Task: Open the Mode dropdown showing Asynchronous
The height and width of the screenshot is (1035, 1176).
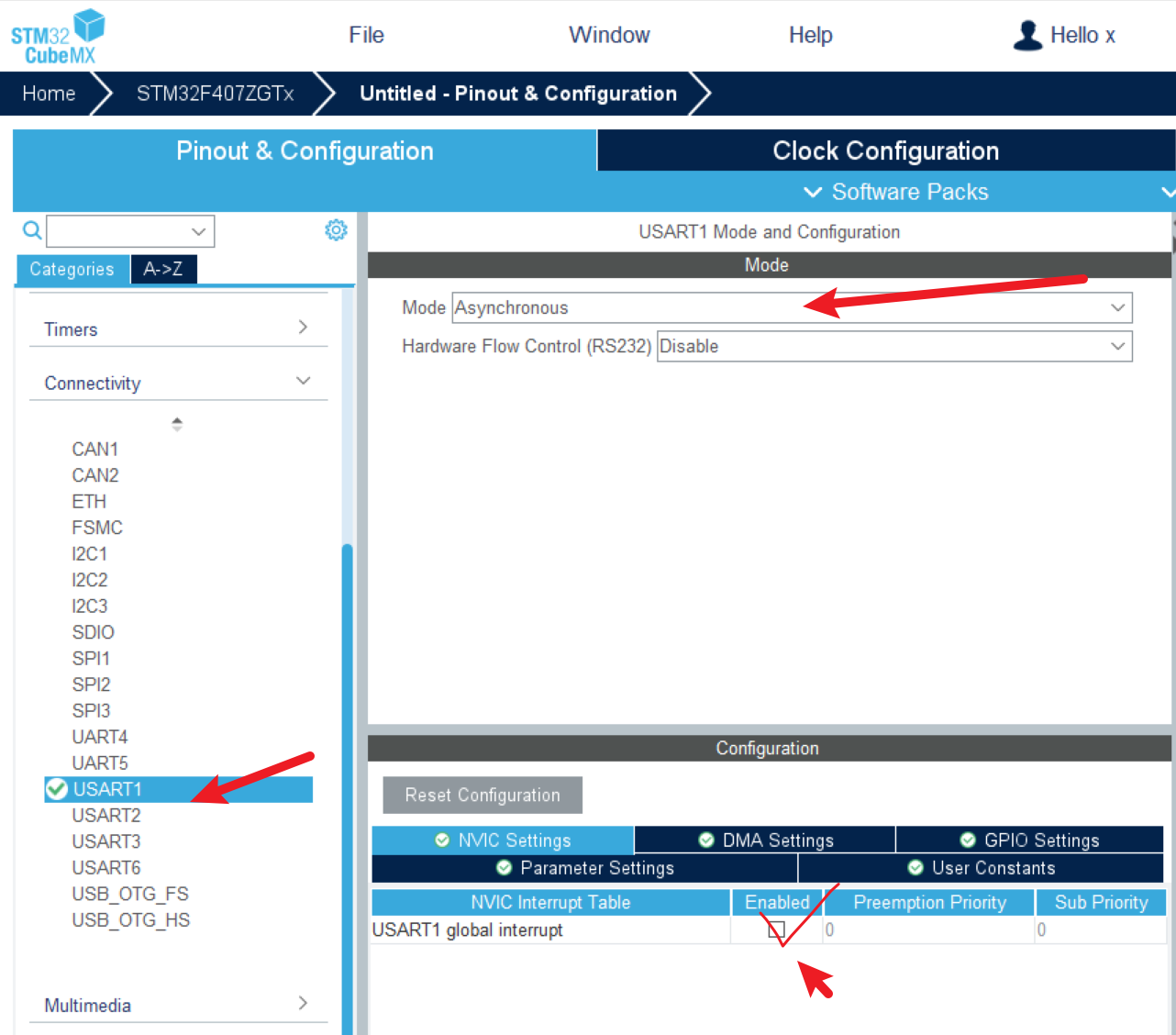Action: (793, 307)
